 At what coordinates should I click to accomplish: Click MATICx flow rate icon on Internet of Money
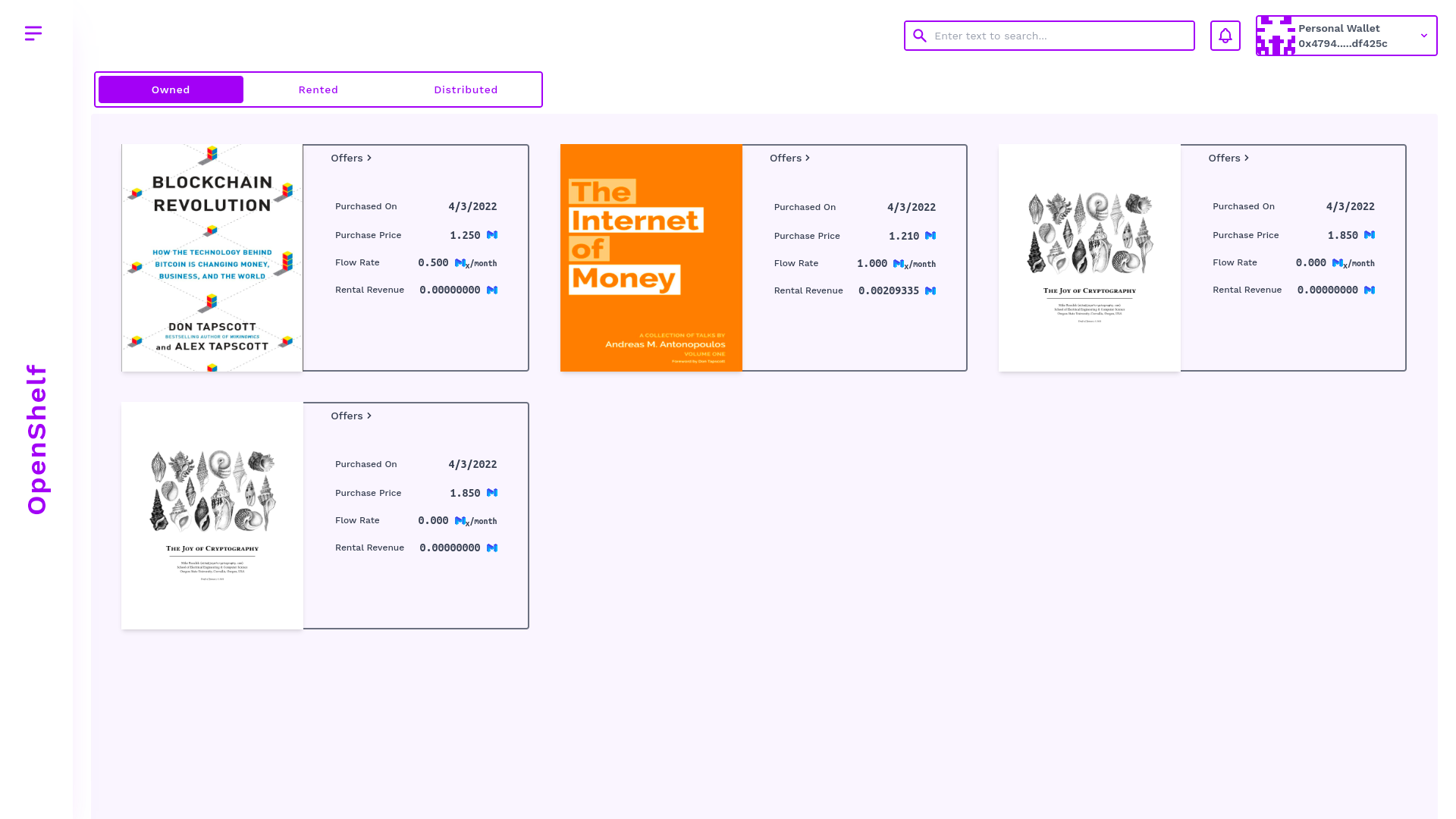tap(899, 264)
